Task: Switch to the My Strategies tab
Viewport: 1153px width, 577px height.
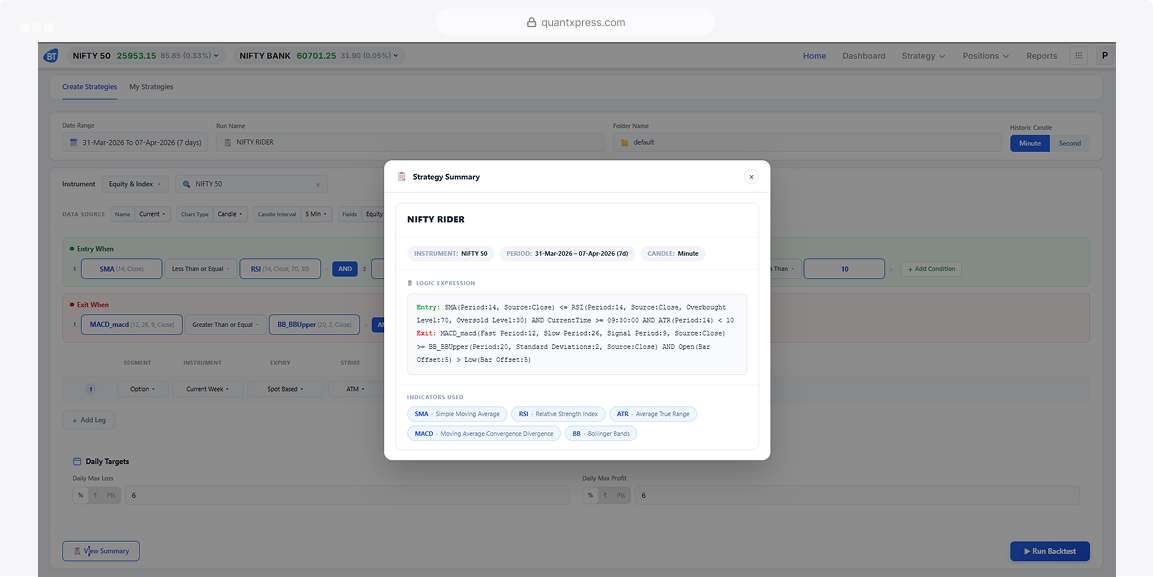Action: click(x=151, y=87)
